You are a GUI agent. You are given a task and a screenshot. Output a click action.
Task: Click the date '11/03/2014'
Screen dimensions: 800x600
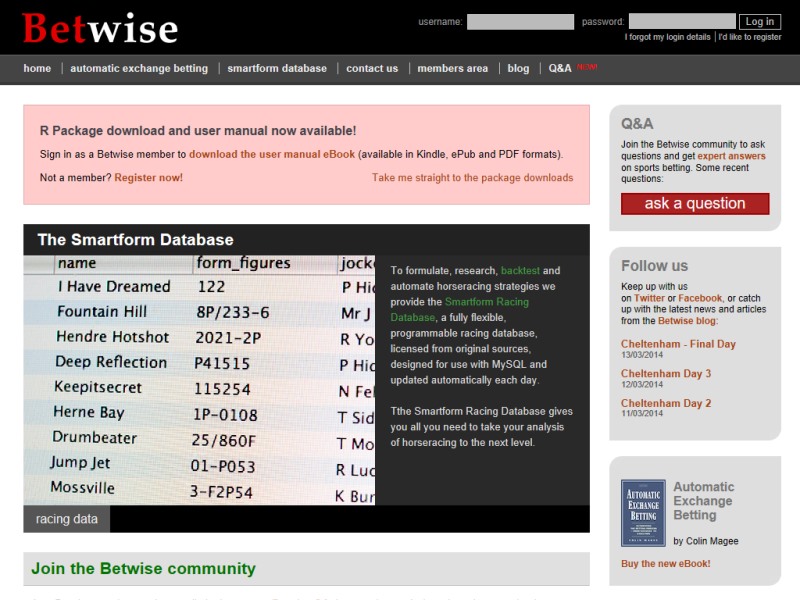642,413
